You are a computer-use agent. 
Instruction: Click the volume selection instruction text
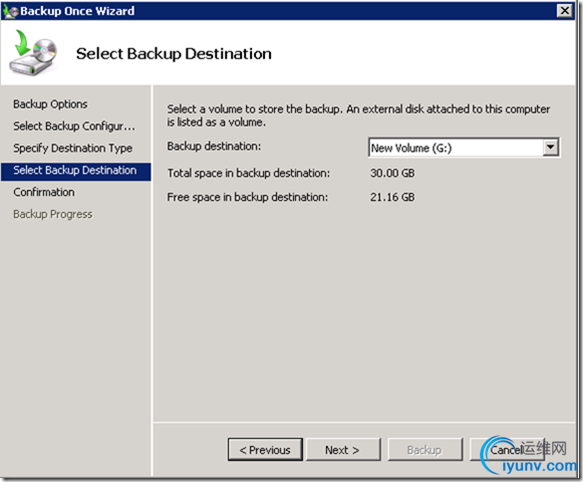[358, 115]
